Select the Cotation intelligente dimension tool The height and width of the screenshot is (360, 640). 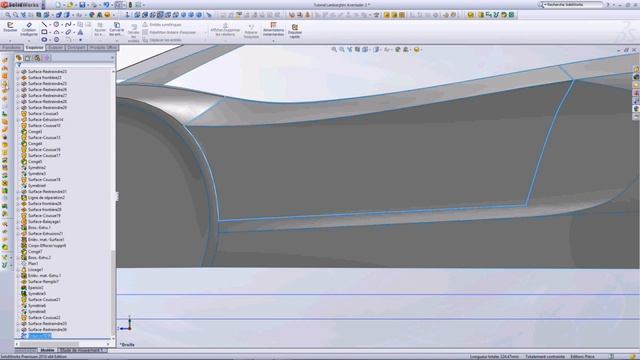coord(29,29)
